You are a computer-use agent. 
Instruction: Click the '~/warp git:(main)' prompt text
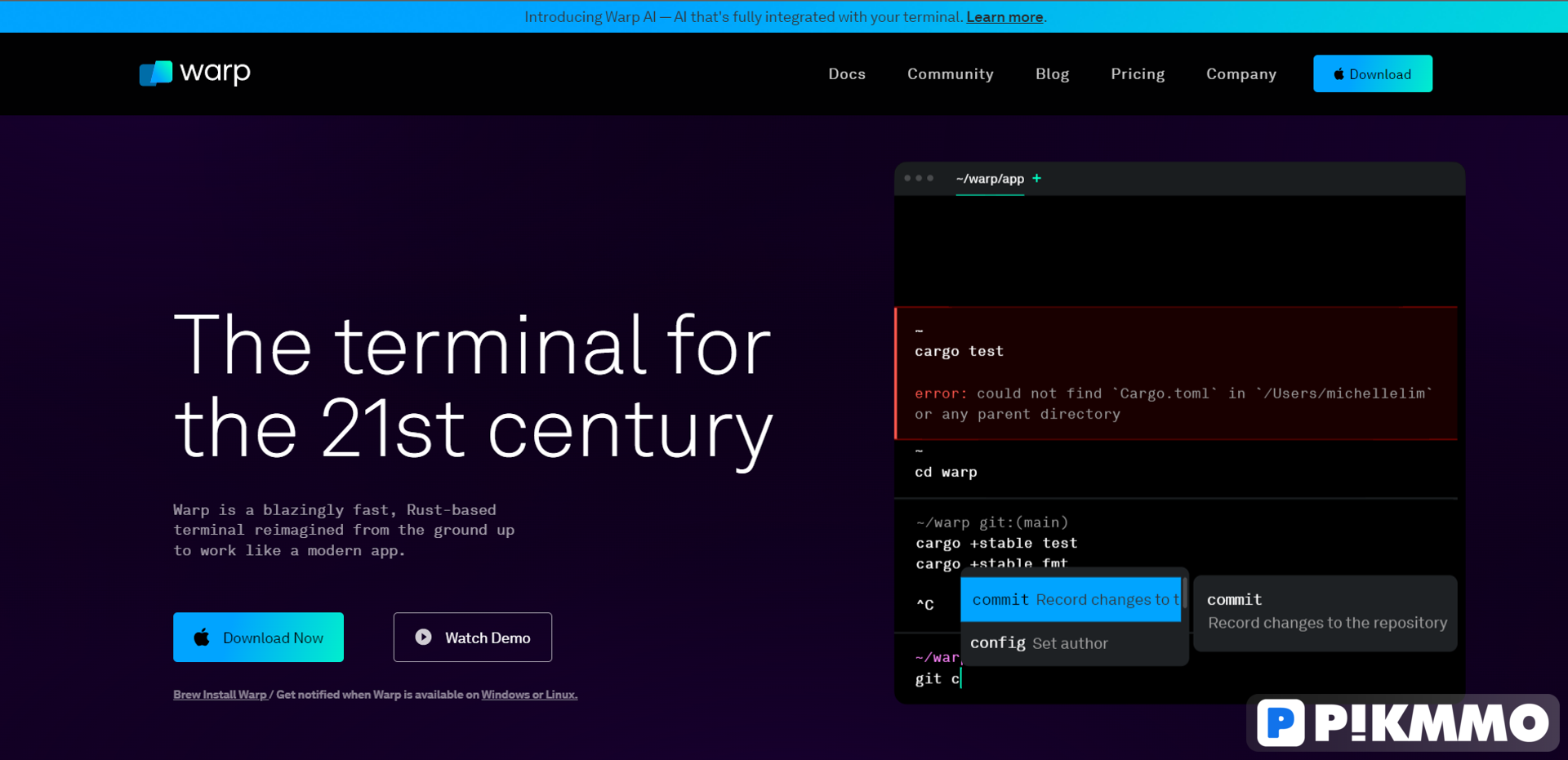click(992, 522)
